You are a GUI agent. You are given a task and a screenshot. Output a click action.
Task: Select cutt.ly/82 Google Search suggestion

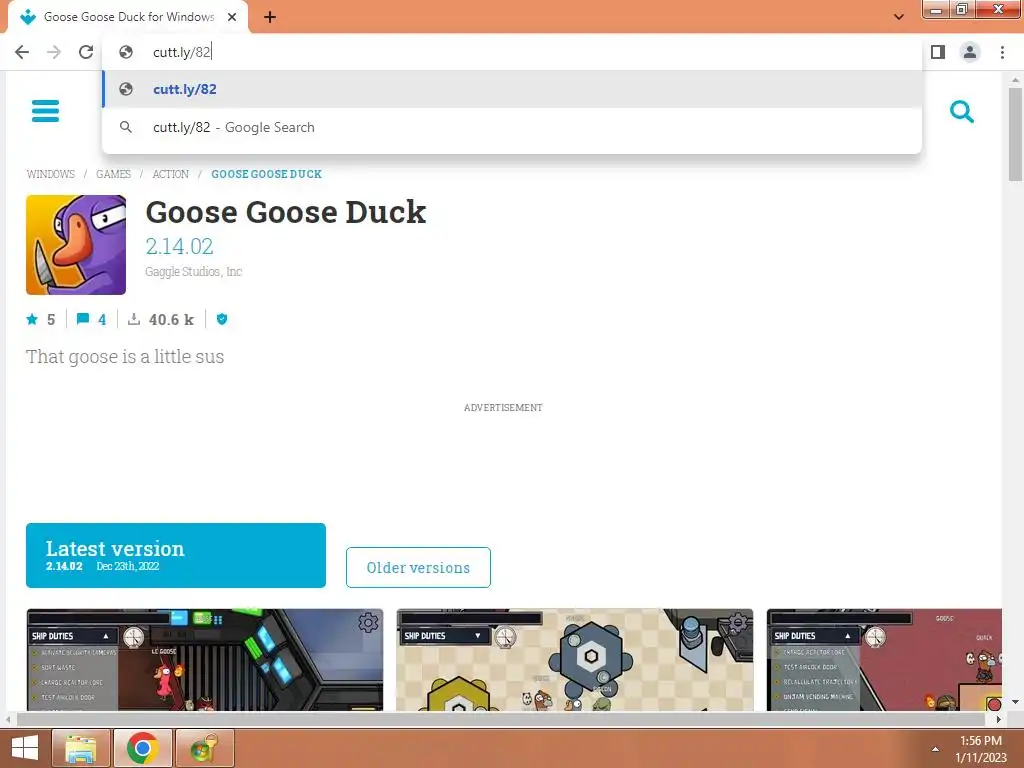coord(512,127)
